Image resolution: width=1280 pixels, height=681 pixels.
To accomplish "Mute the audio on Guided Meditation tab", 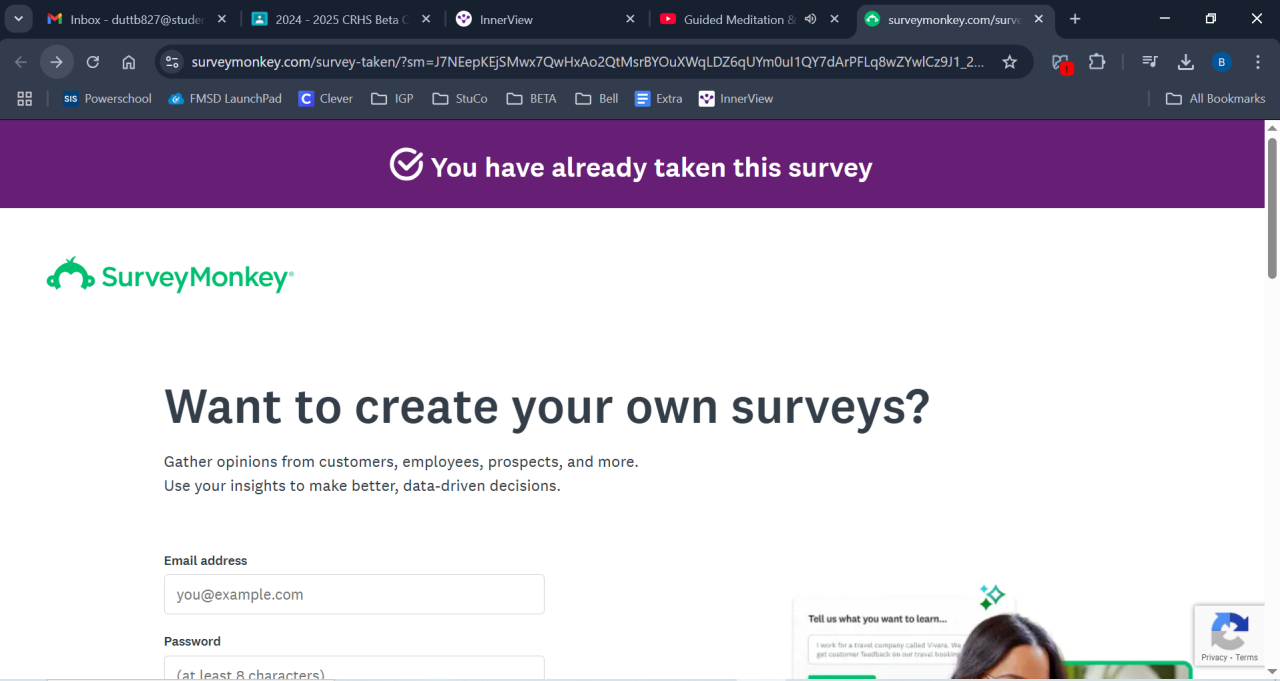I will pyautogui.click(x=810, y=19).
